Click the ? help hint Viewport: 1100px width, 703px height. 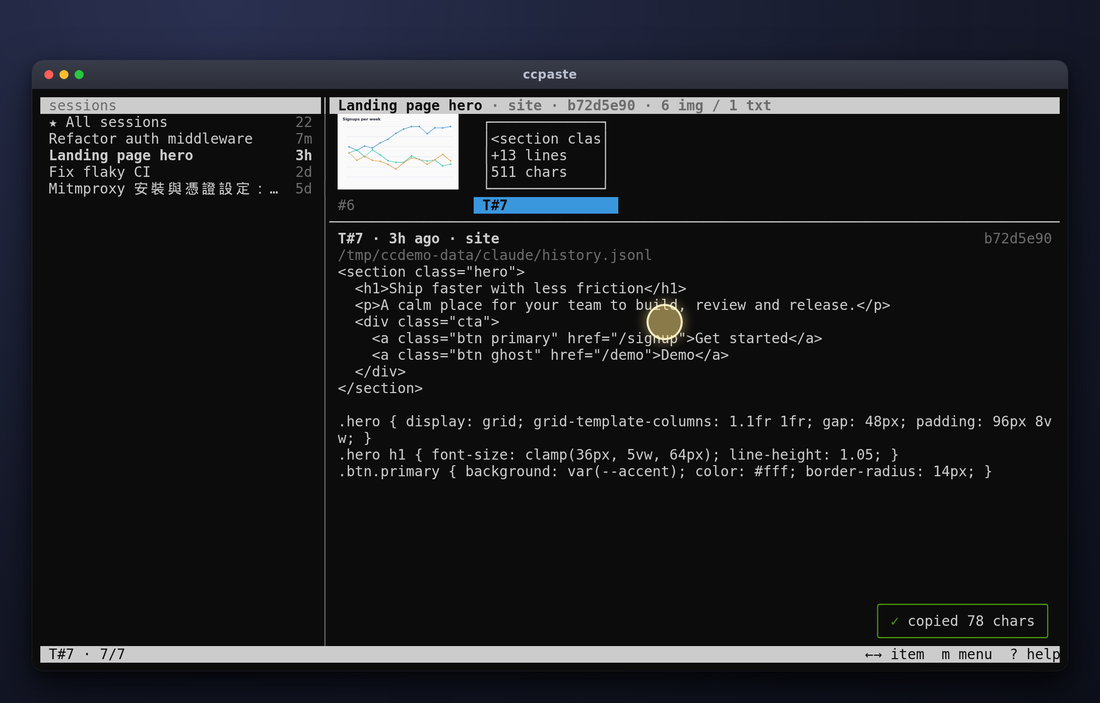[x=1034, y=655]
